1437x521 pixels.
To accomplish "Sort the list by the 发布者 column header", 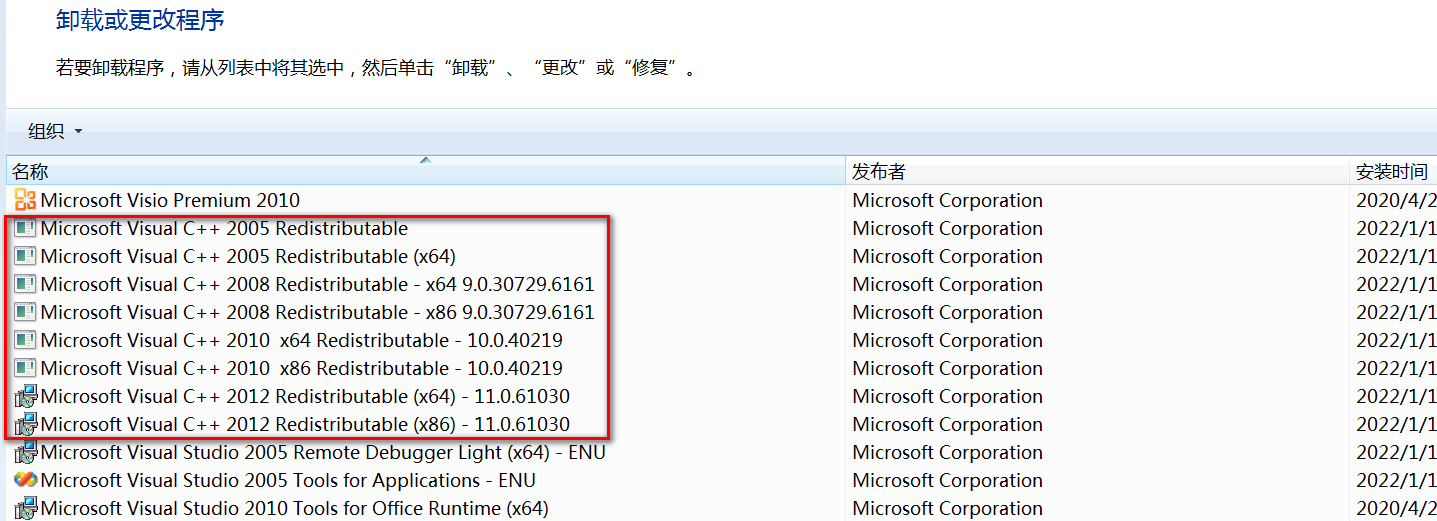I will click(1098, 171).
